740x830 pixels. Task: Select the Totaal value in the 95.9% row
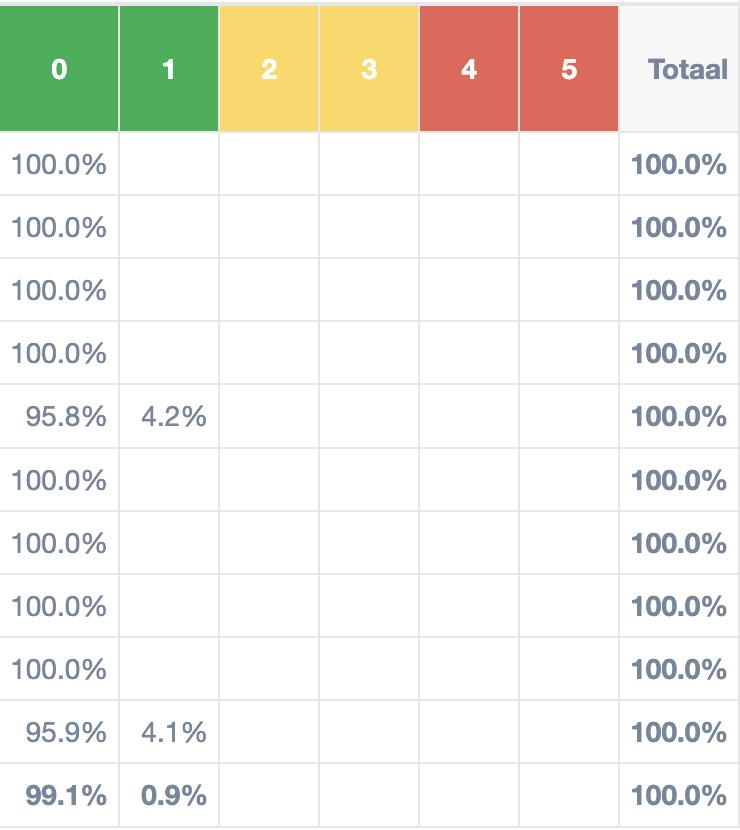pos(679,732)
